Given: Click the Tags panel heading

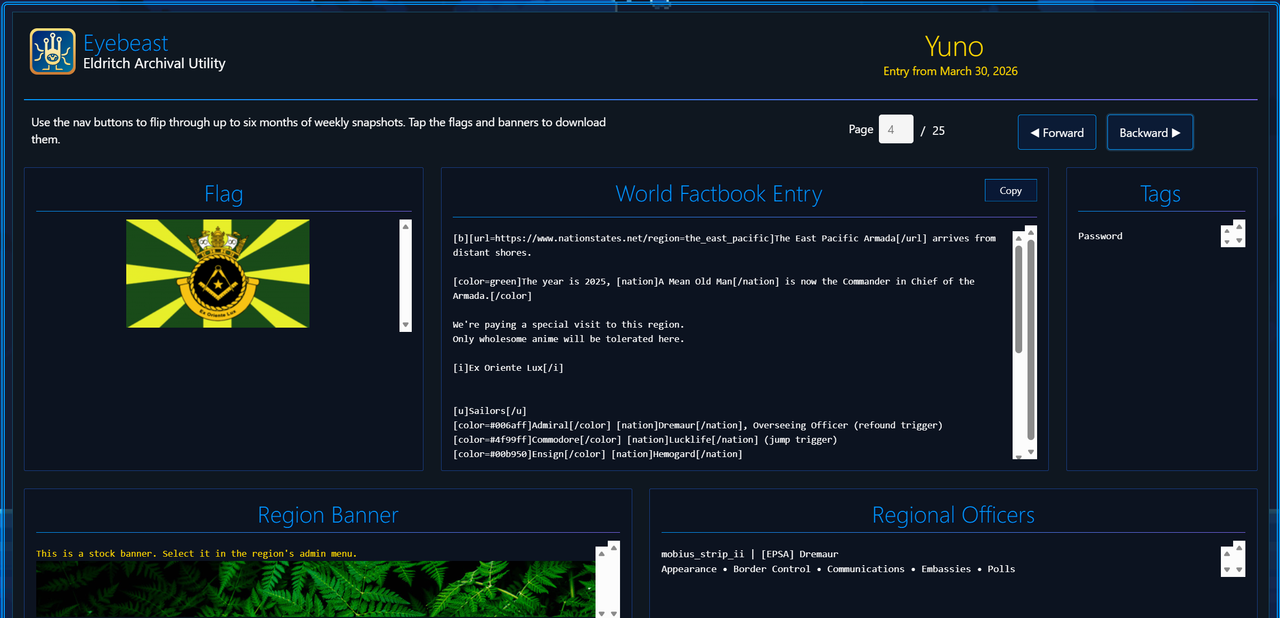Looking at the screenshot, I should pyautogui.click(x=1160, y=194).
